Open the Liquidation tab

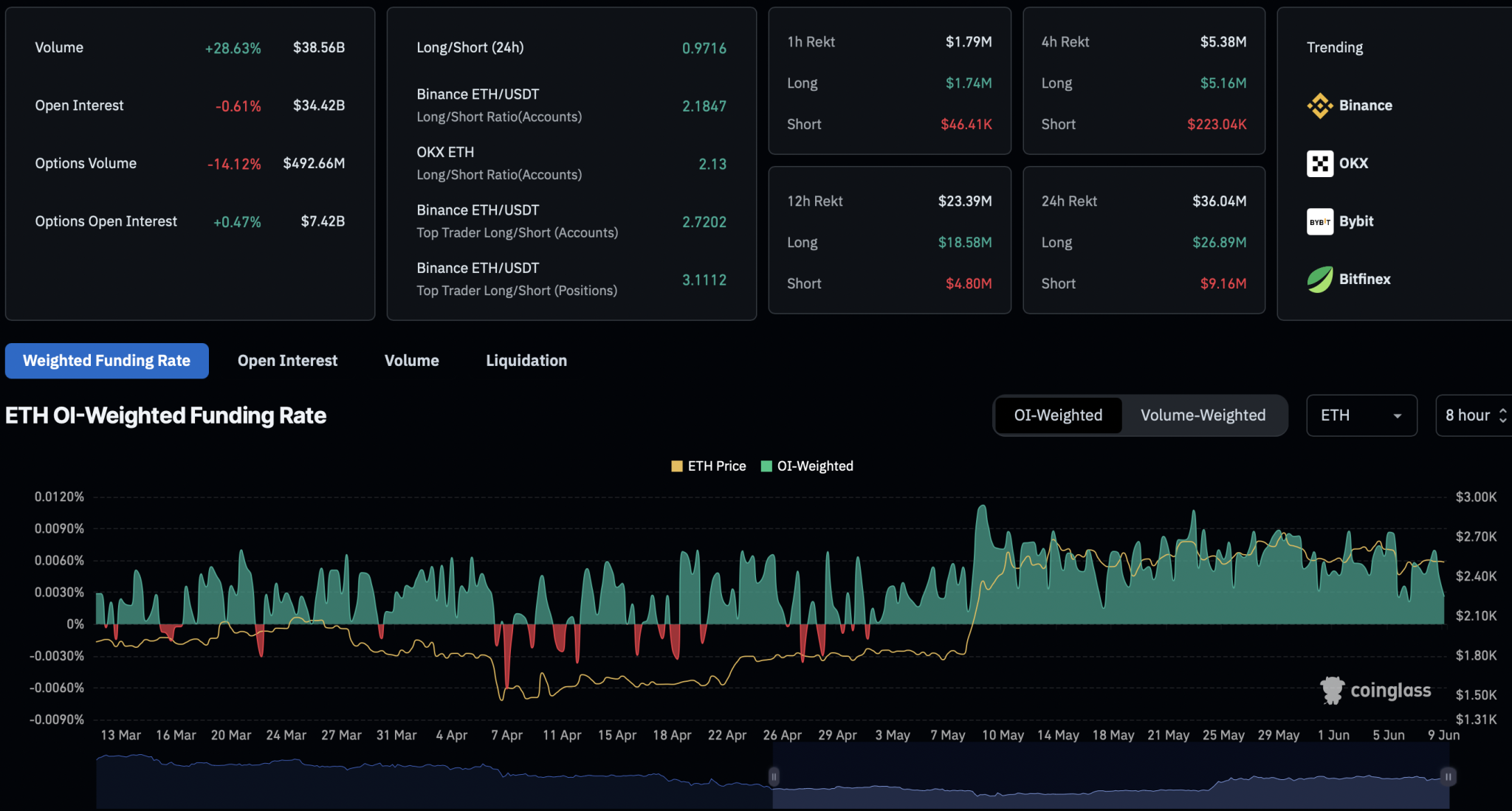(526, 361)
